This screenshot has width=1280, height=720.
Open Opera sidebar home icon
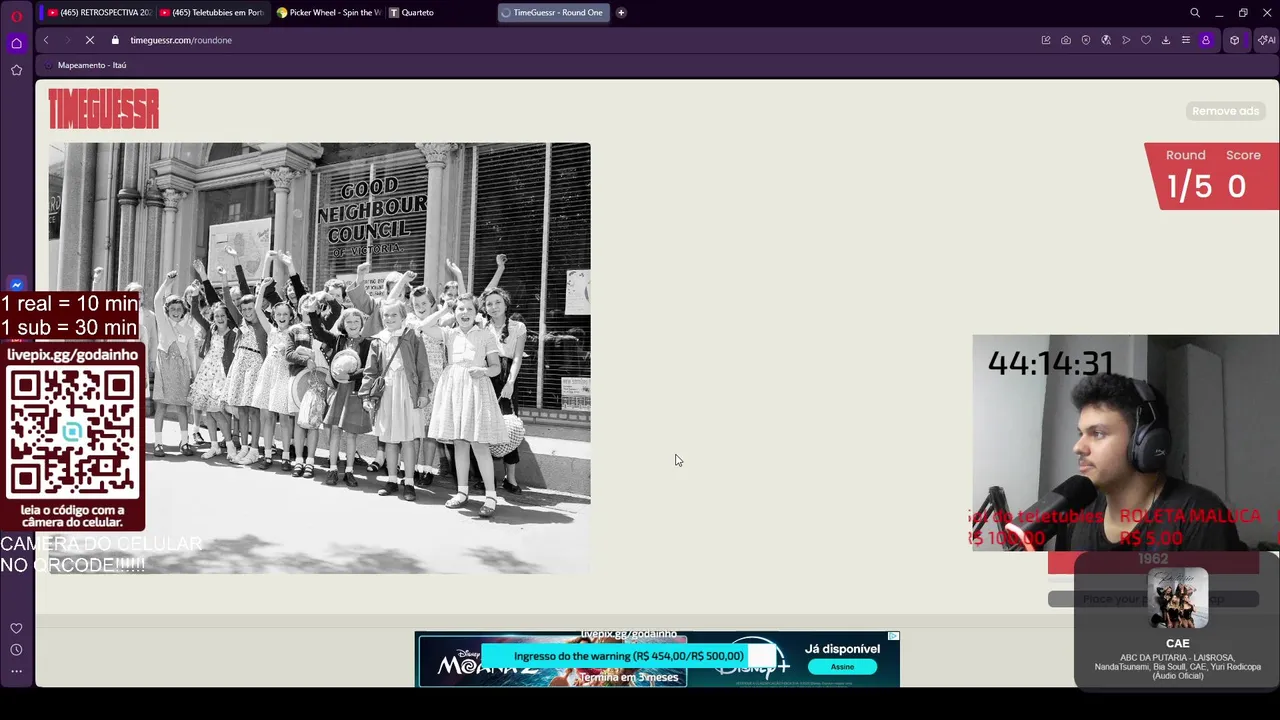tap(16, 43)
